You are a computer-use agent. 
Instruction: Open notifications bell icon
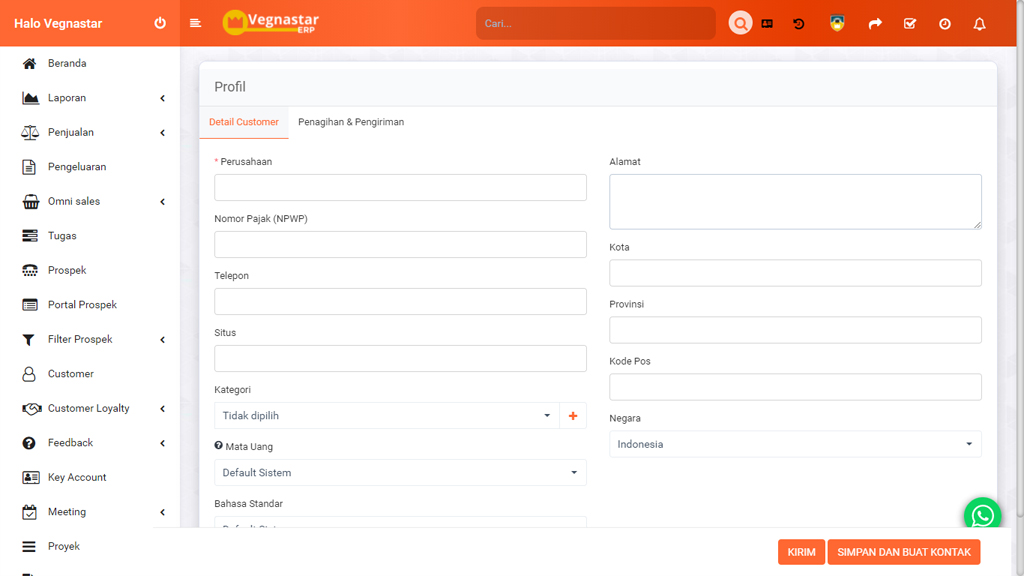[980, 23]
